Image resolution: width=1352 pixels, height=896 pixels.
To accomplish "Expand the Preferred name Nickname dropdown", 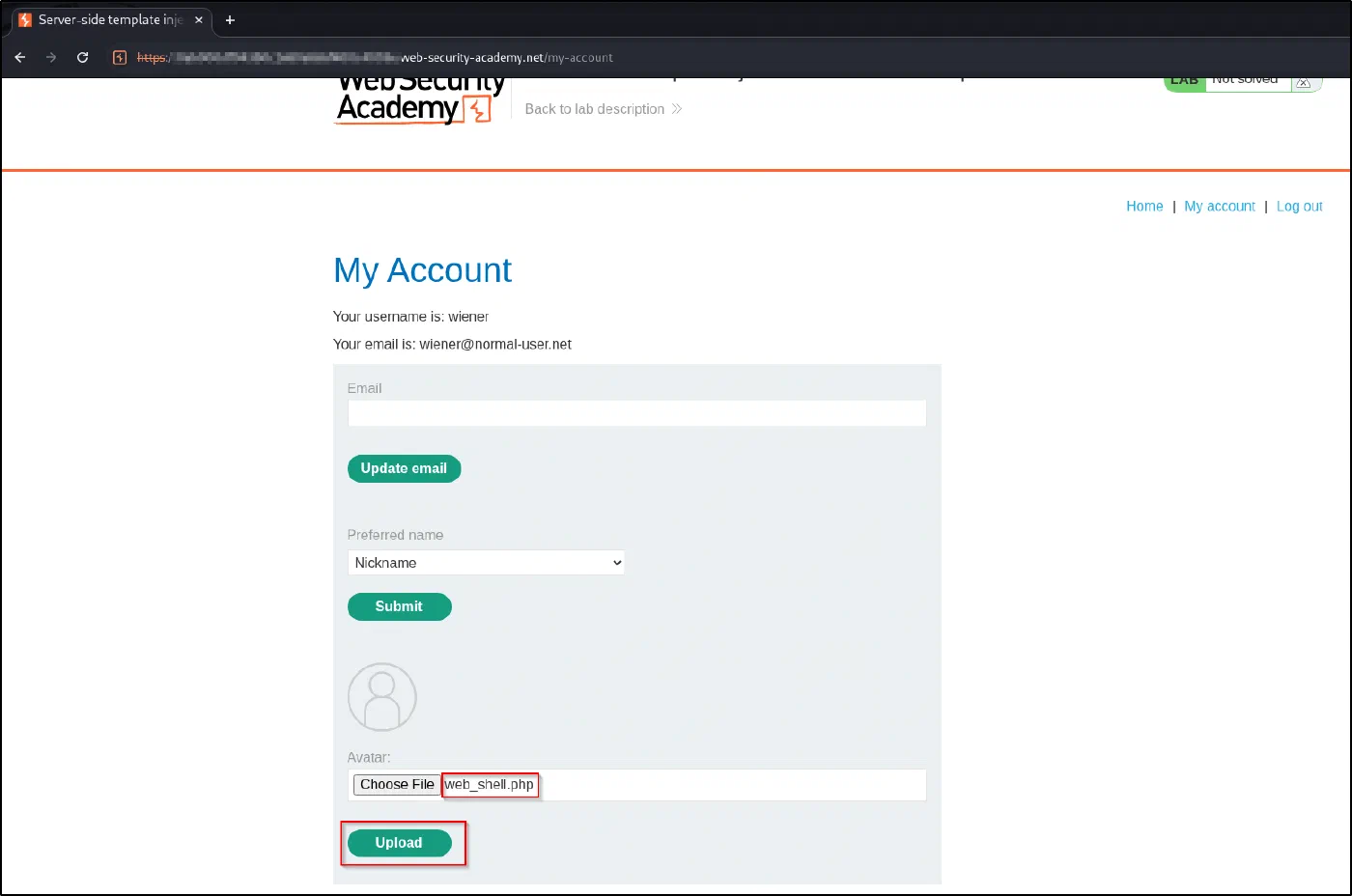I will click(486, 563).
